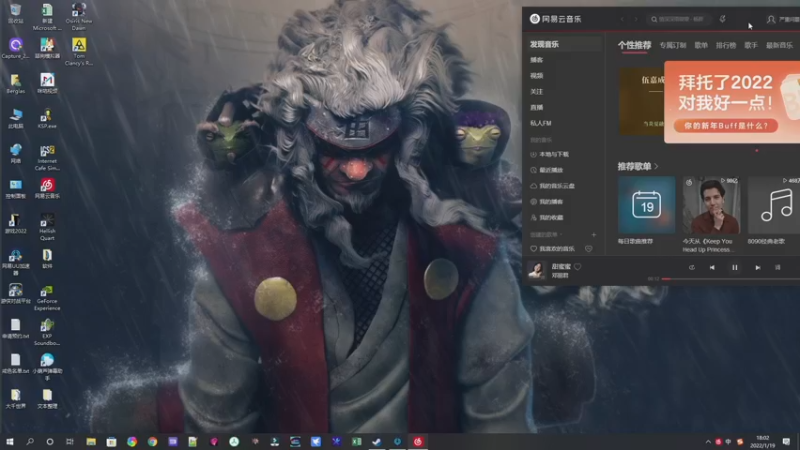Select the Berglas folder on desktop
This screenshot has height=450, width=800.
pyautogui.click(x=15, y=83)
